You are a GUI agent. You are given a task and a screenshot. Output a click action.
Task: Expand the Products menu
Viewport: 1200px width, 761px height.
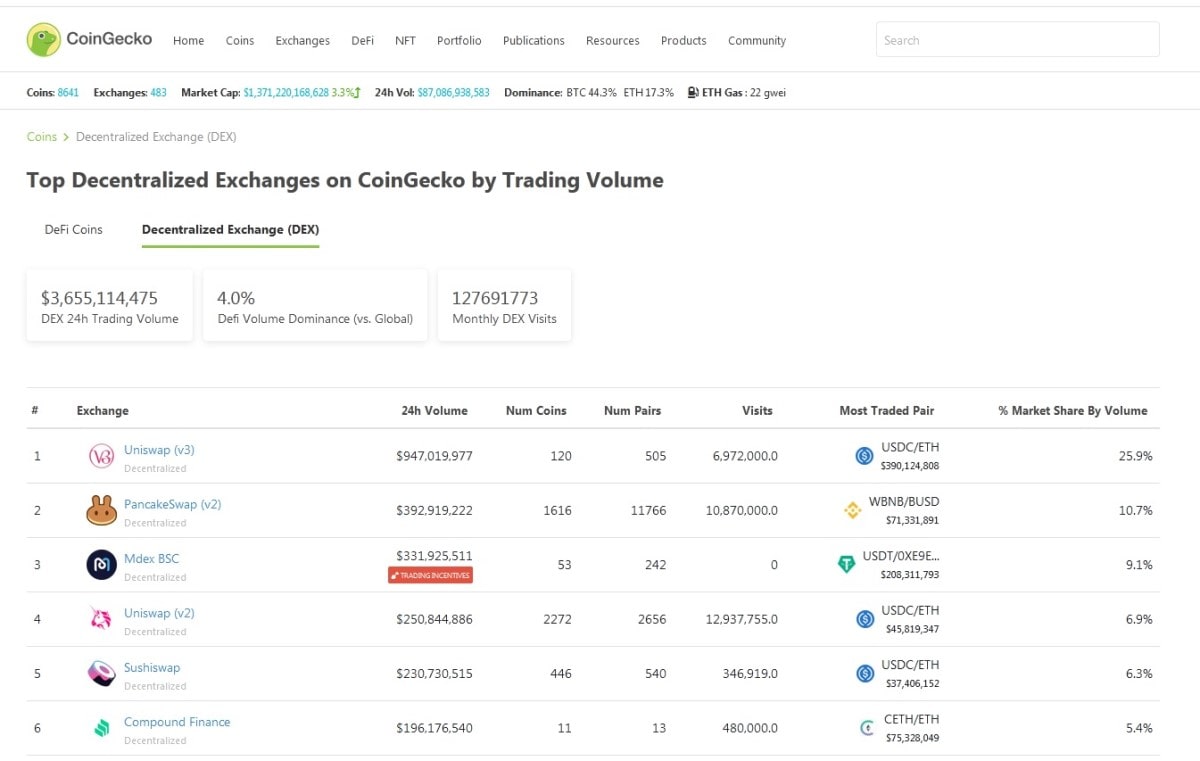click(x=683, y=41)
